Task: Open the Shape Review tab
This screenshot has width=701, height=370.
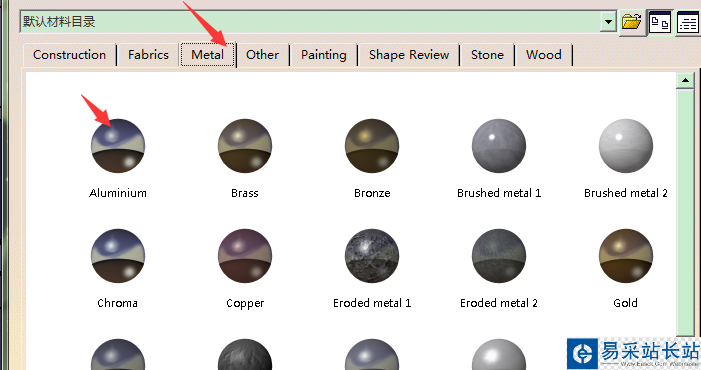Action: [x=409, y=55]
